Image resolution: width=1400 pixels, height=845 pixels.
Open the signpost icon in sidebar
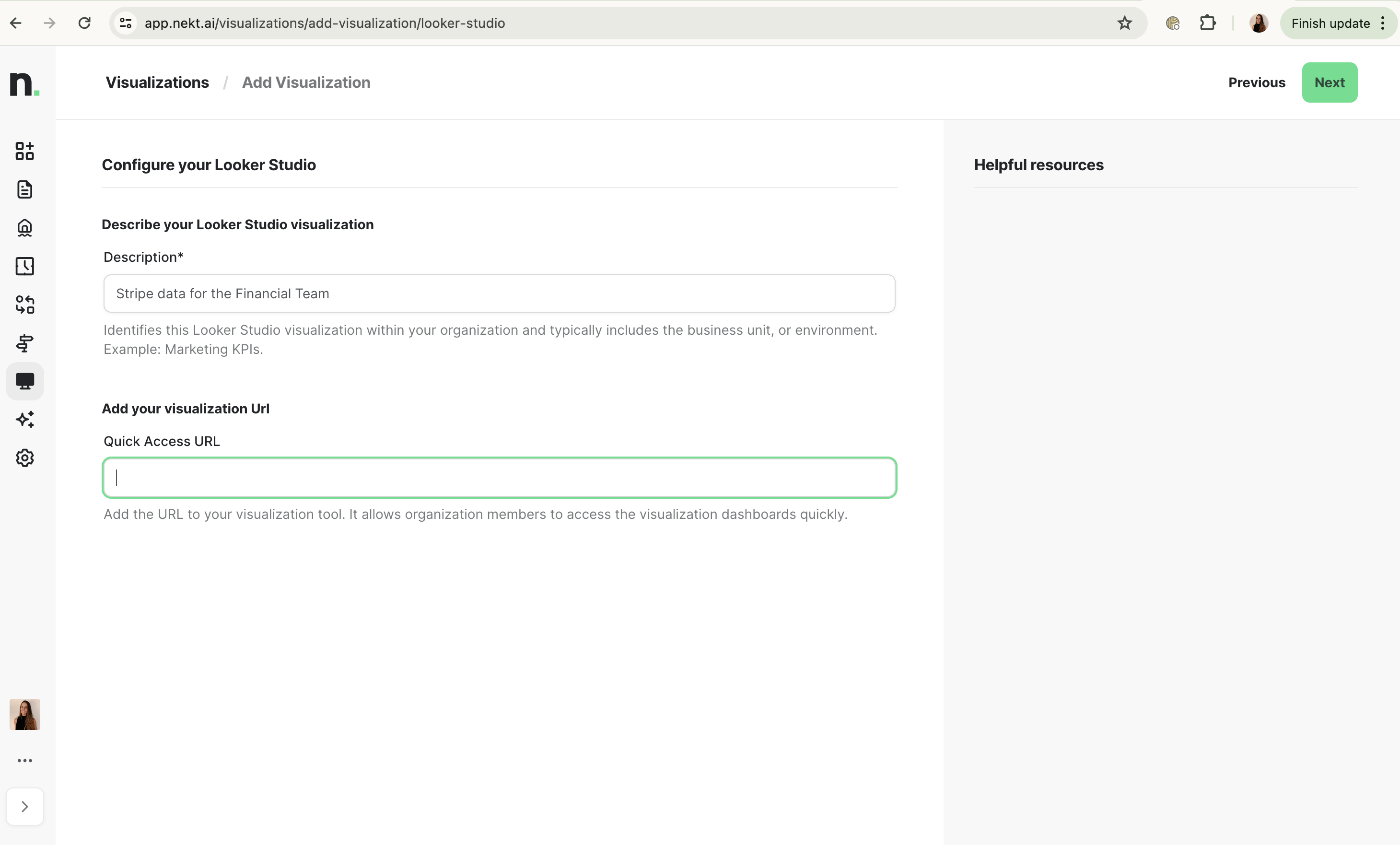(x=24, y=343)
